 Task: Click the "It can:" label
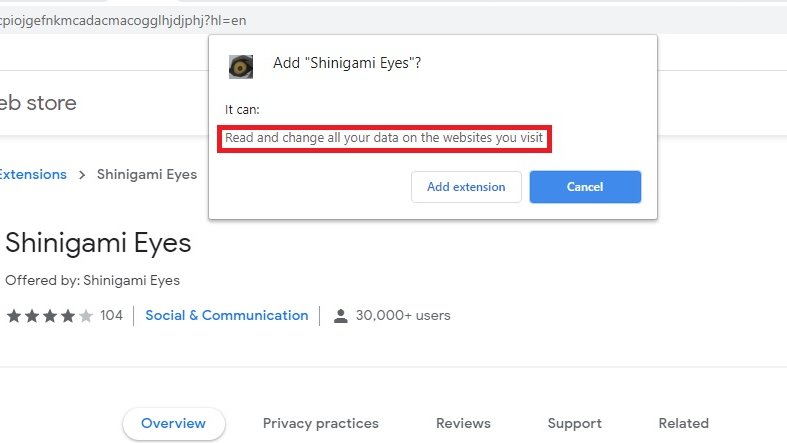(242, 110)
